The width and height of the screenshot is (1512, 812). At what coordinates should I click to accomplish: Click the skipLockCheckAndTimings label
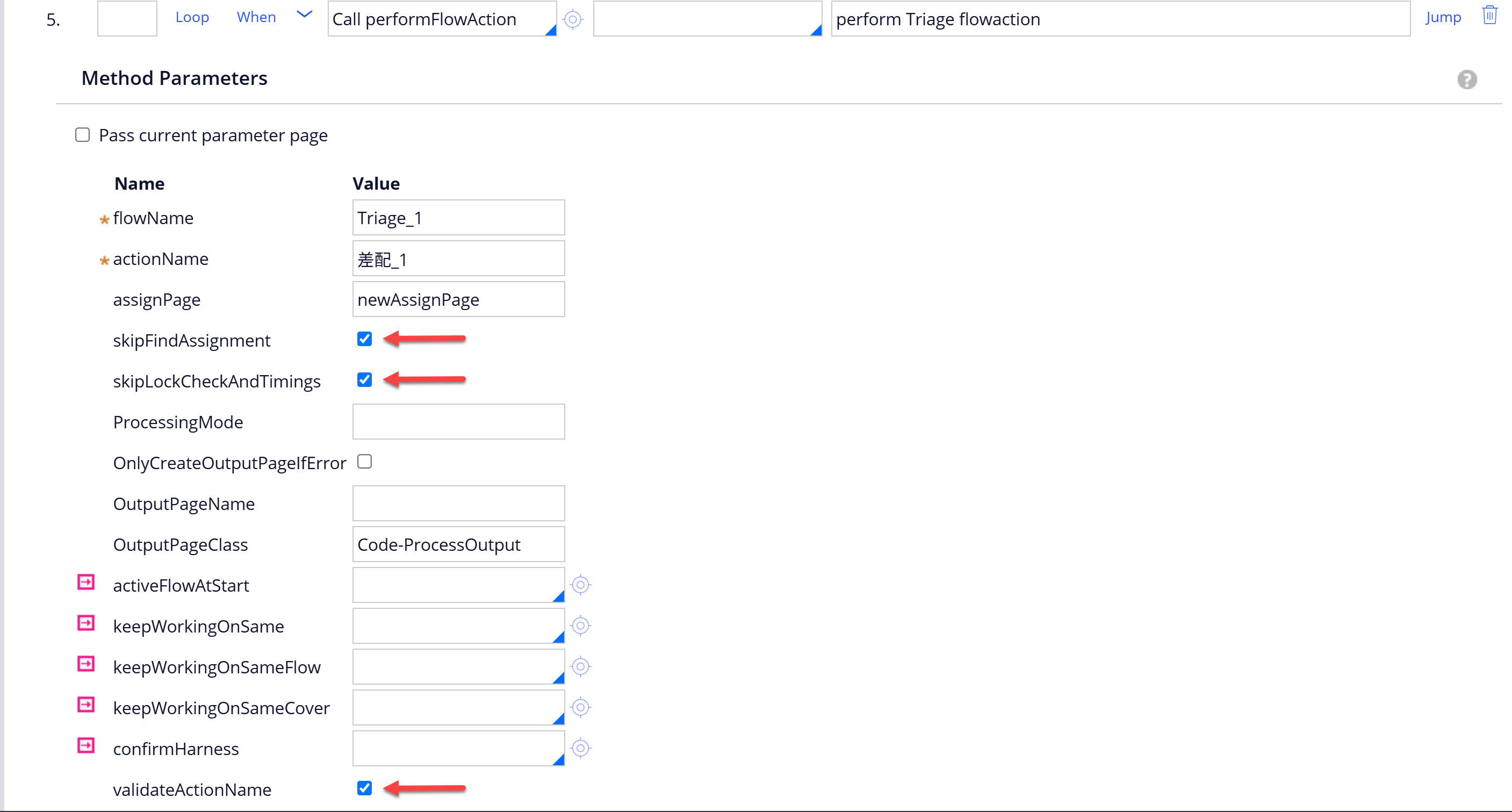217,382
